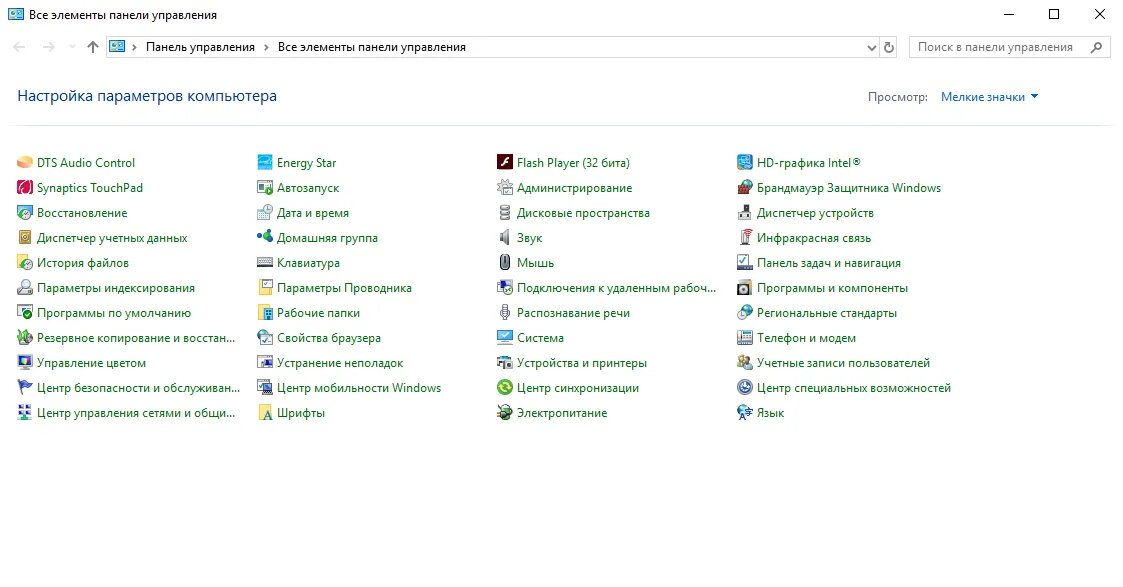
Task: Click Рабочие папки link
Action: (x=319, y=313)
